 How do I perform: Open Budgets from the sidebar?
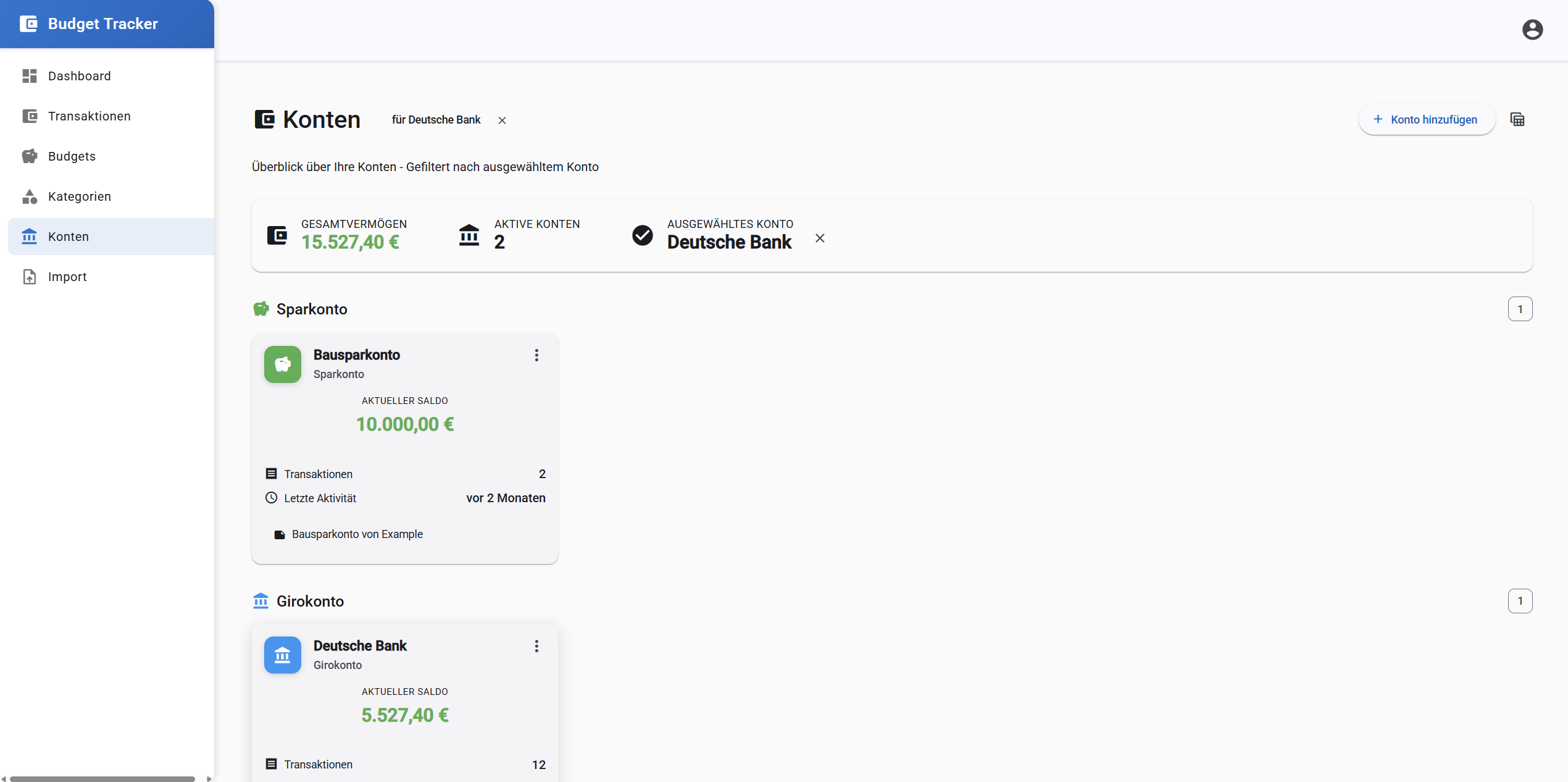[x=111, y=156]
